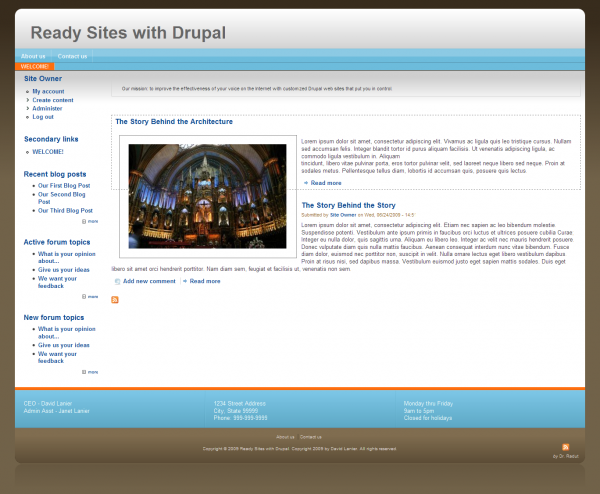Viewport: 600px width, 494px height.
Task: Open the Contact us menu tab
Action: point(72,56)
